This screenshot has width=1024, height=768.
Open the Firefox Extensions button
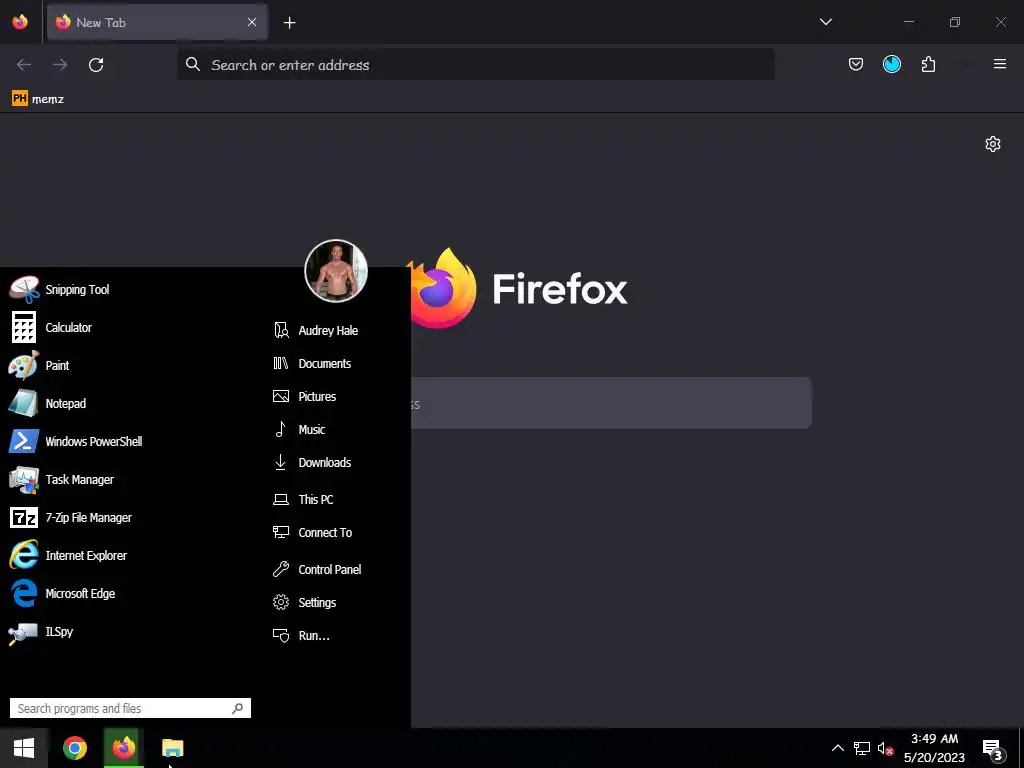tap(928, 64)
